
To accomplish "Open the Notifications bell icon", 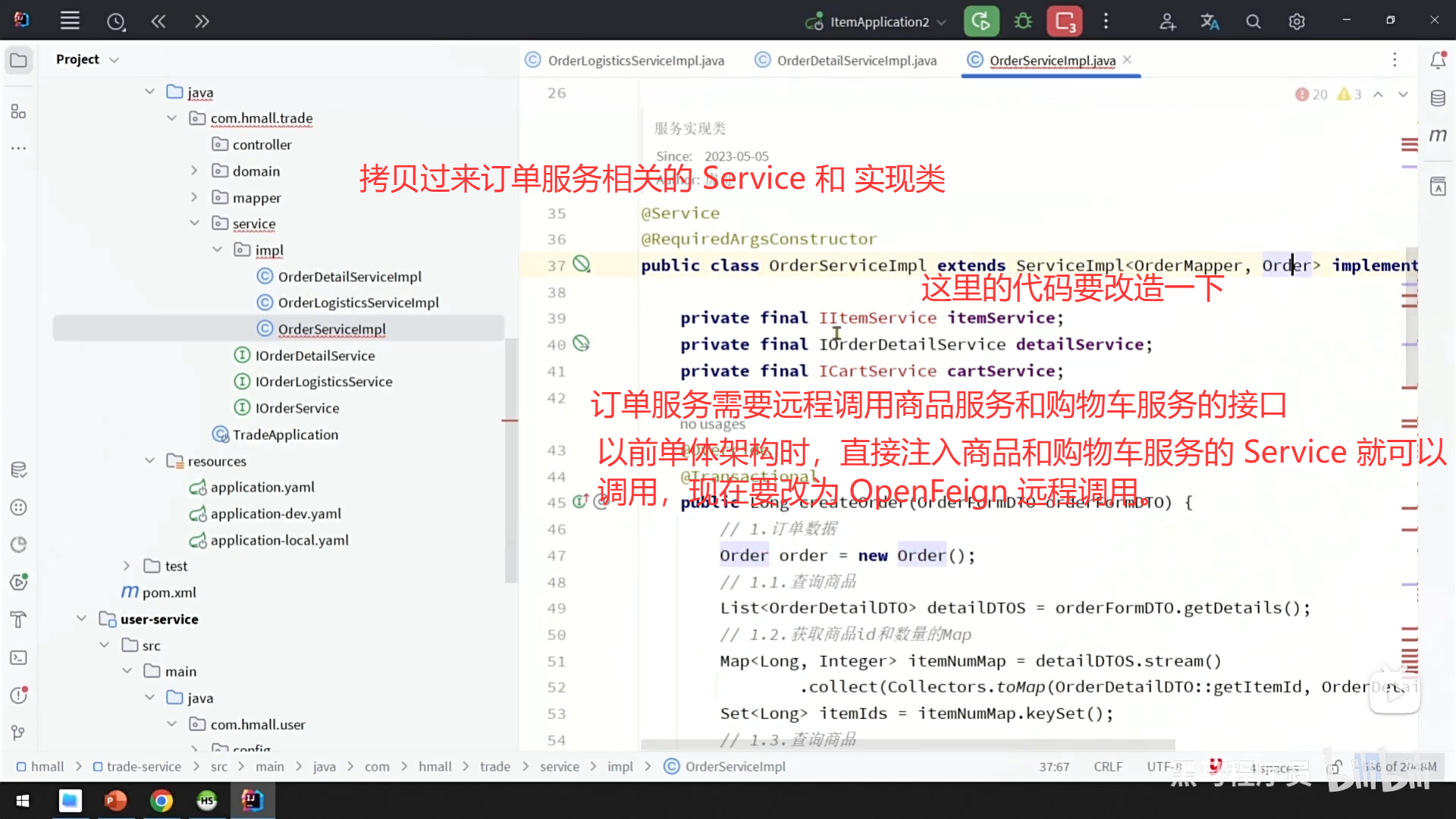I will 1438,60.
